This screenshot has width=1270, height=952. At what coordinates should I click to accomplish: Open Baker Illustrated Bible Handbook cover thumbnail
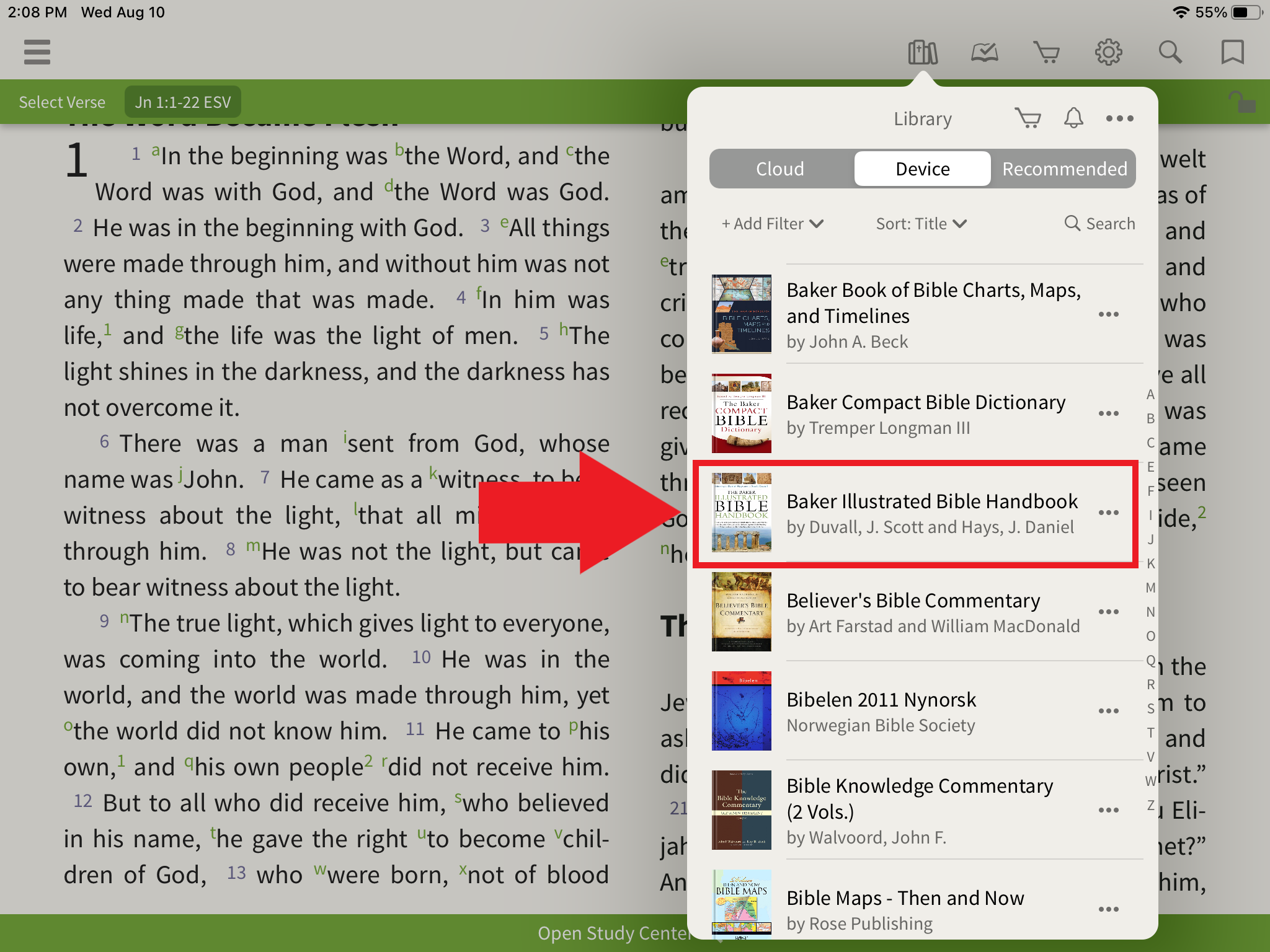742,513
